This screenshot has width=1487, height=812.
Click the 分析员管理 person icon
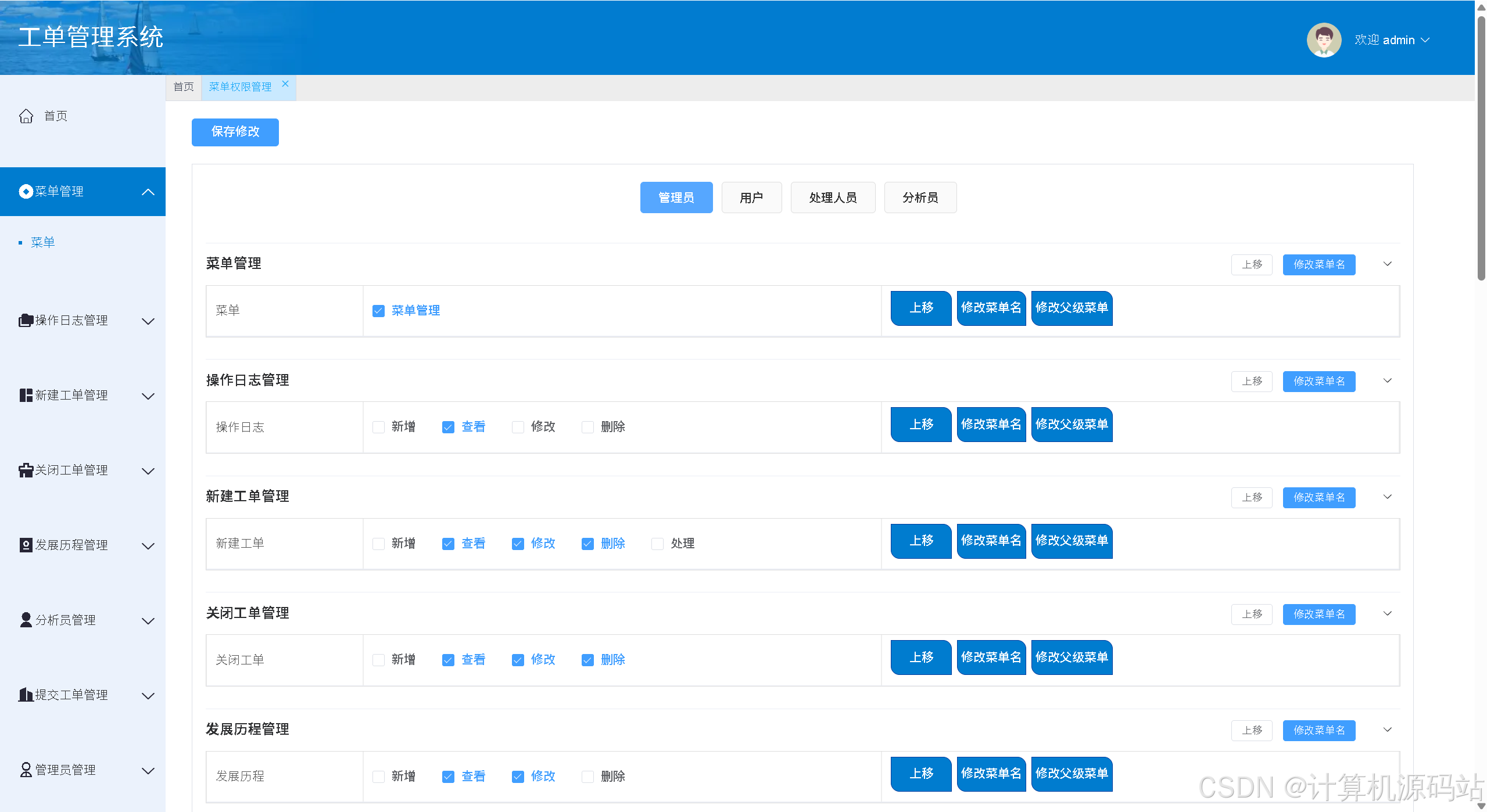(x=26, y=620)
